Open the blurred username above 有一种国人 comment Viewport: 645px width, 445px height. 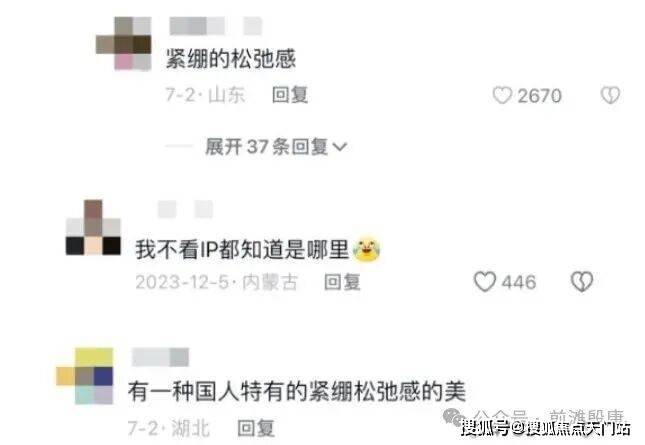(160, 357)
